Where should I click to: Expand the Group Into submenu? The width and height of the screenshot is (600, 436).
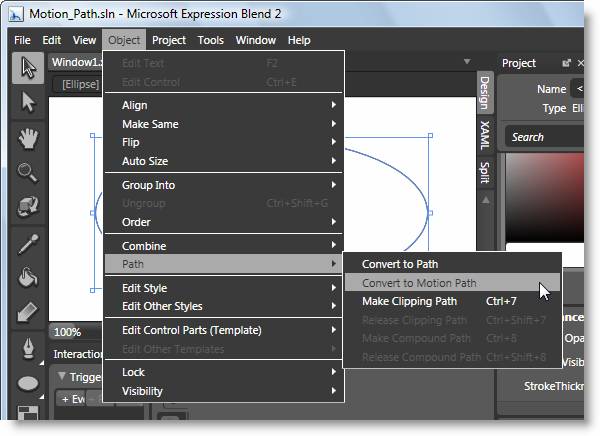pos(223,185)
